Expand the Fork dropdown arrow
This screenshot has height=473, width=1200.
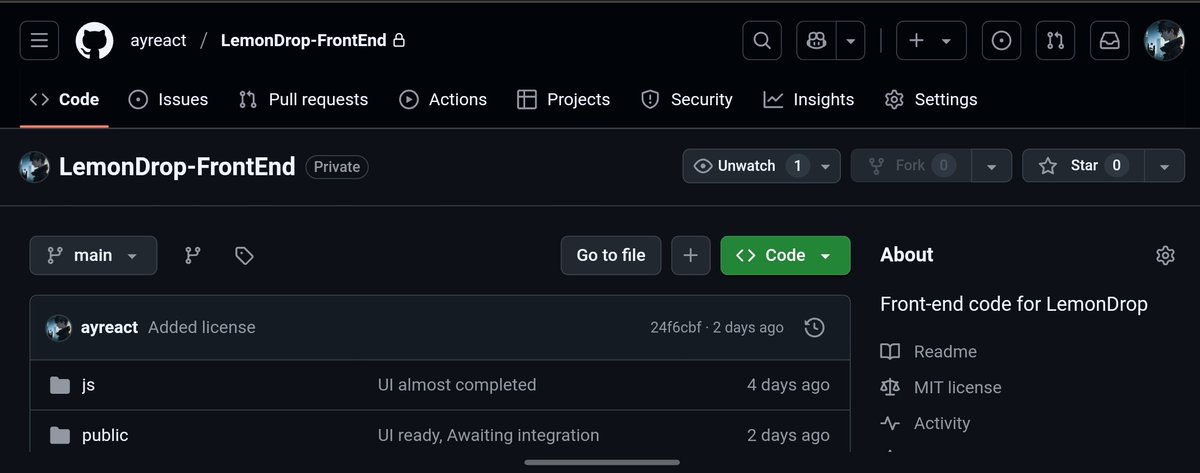[991, 166]
